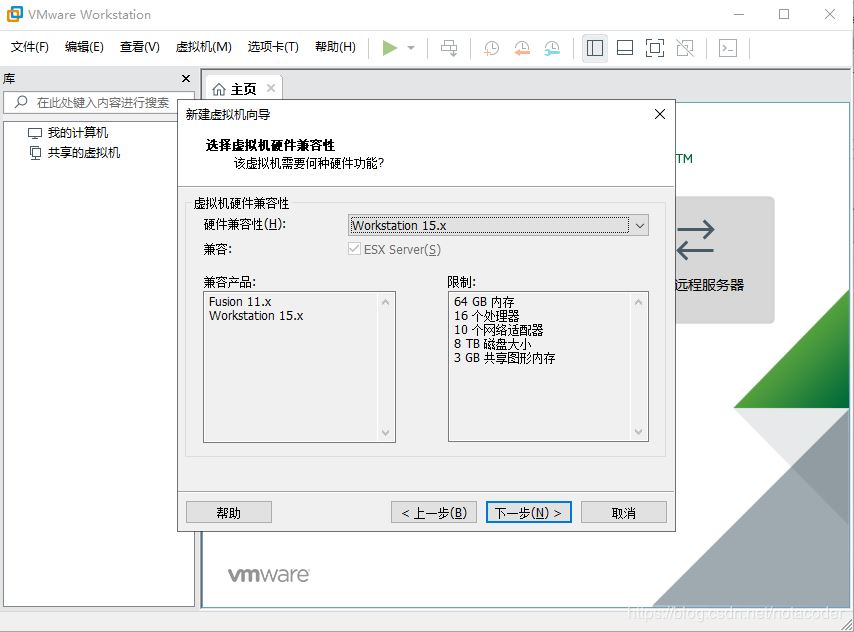
Task: Click the green power on play icon
Action: (389, 48)
